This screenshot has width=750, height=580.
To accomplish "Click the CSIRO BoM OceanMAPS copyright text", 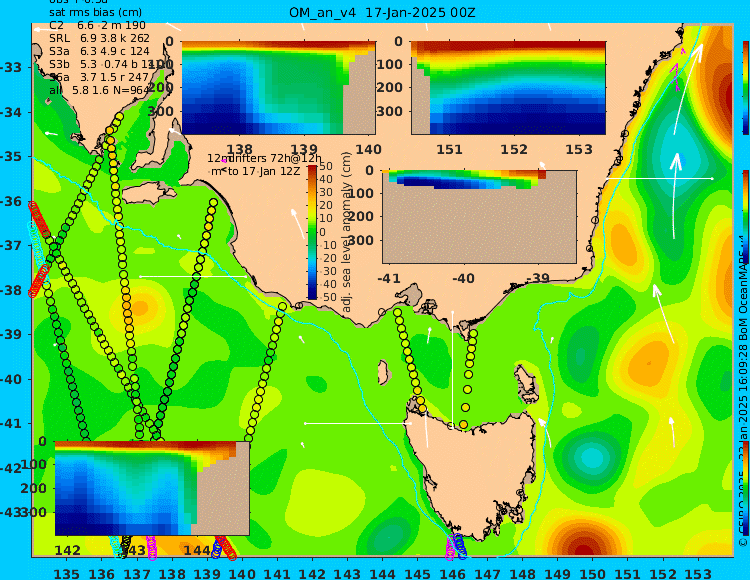I will click(x=742, y=392).
